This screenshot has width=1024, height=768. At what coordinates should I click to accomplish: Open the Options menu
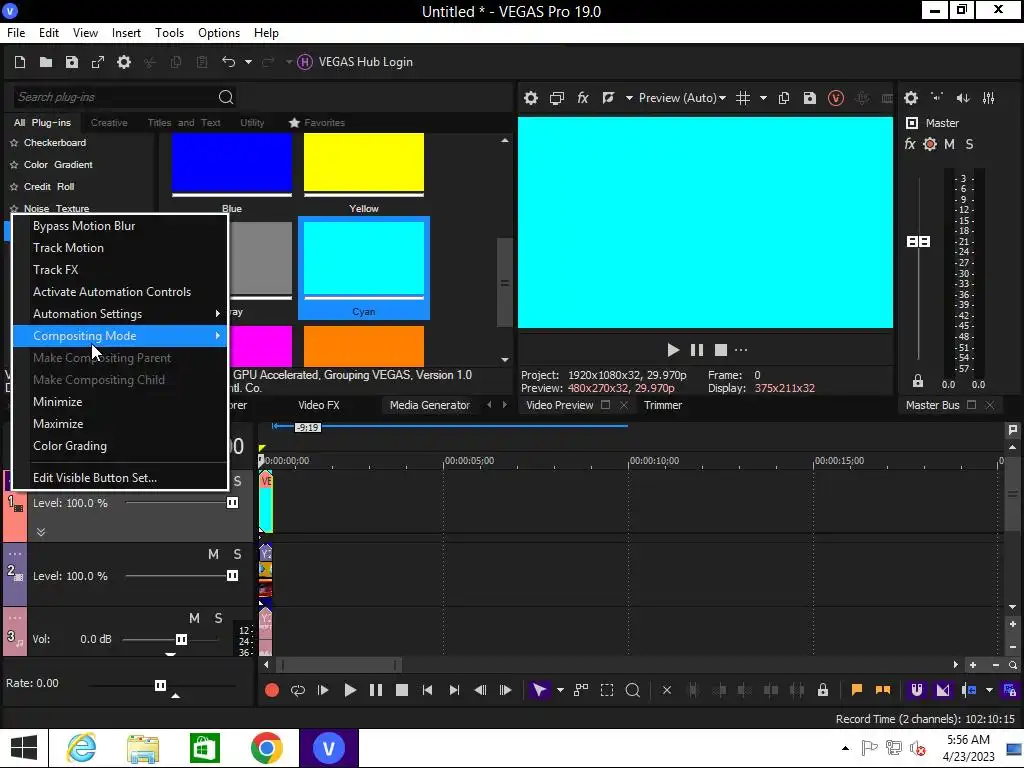point(219,33)
